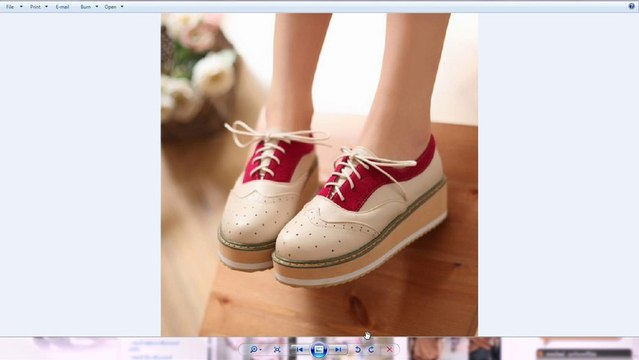The width and height of the screenshot is (639, 360).
Task: Expand the Burn dropdown arrow
Action: pos(97,7)
